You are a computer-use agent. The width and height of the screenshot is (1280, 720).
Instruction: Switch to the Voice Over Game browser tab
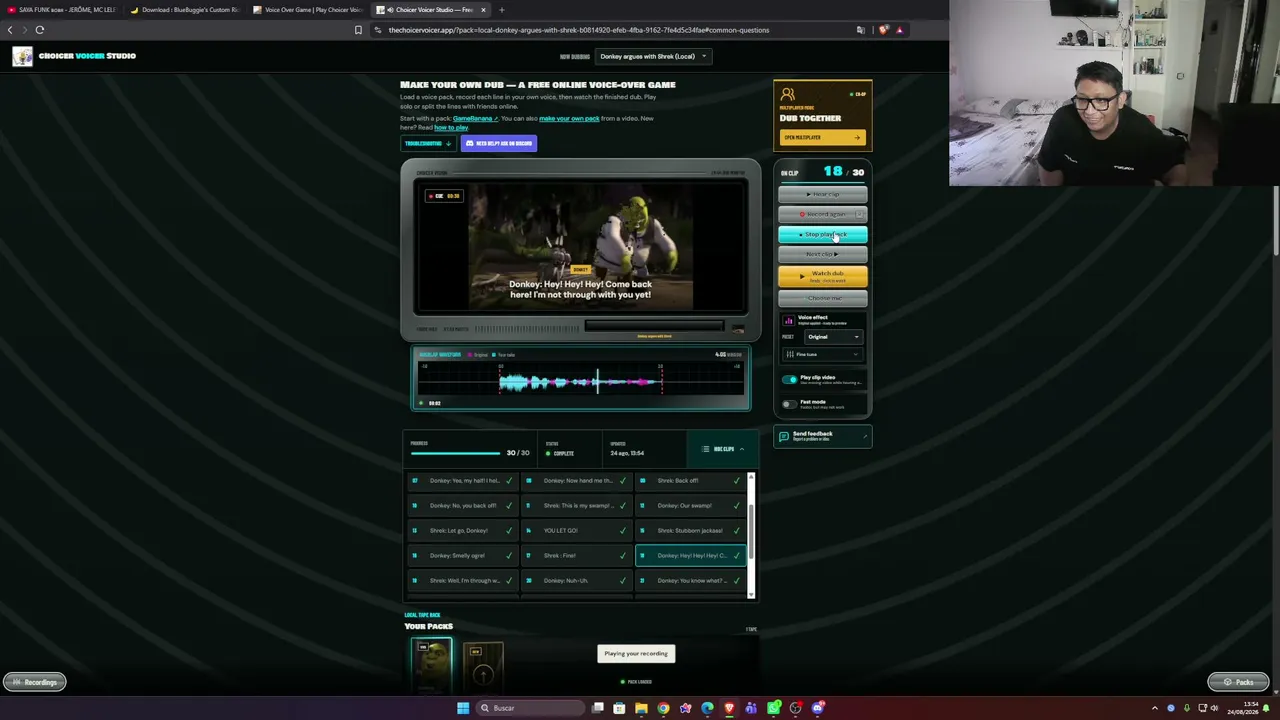pyautogui.click(x=308, y=10)
